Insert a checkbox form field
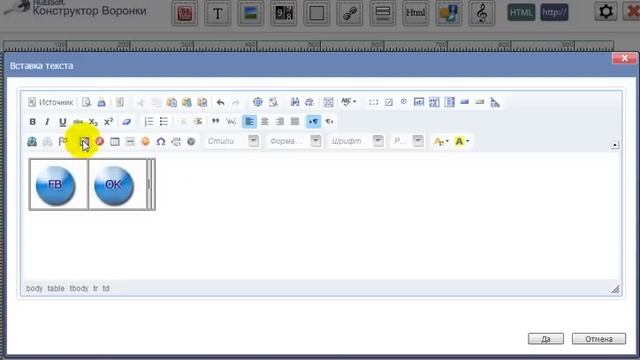 389,102
